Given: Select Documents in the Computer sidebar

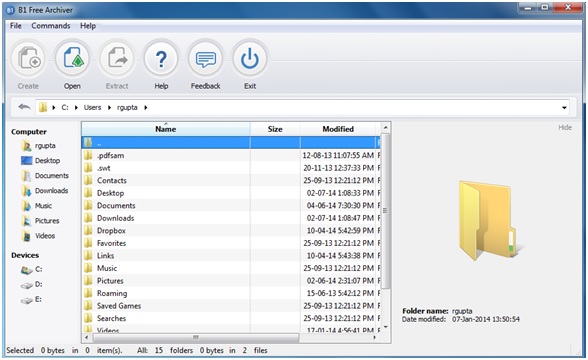Looking at the screenshot, I should 52,176.
